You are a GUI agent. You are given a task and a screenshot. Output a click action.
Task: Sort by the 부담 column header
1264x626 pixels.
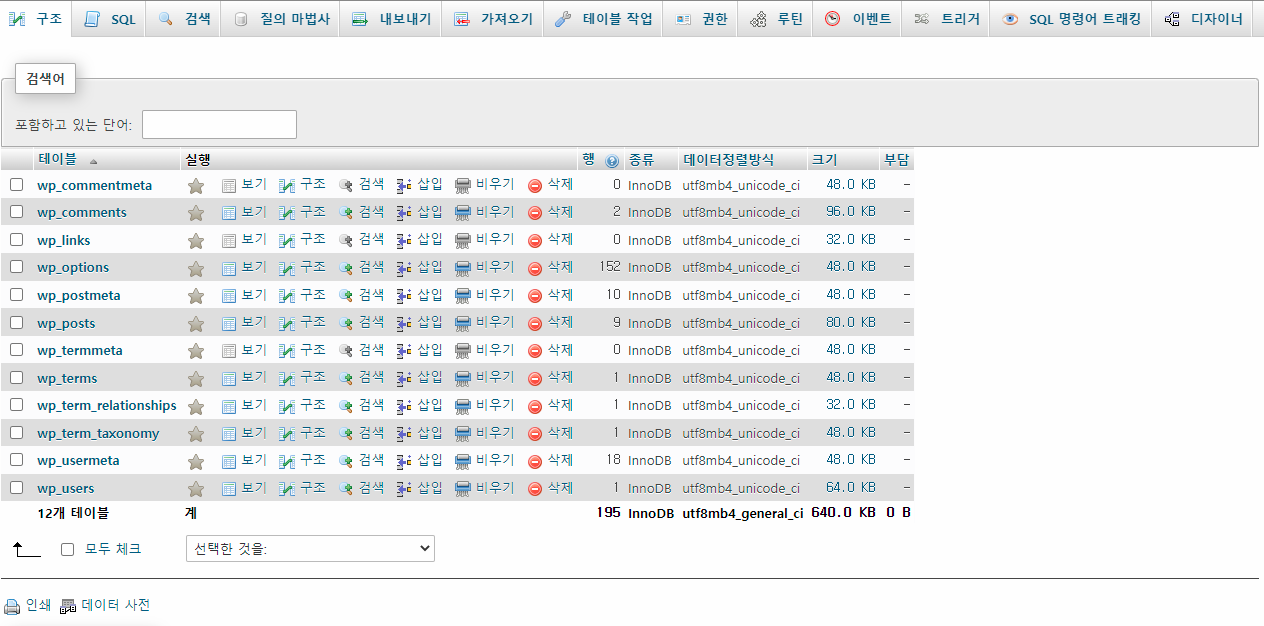pyautogui.click(x=896, y=160)
